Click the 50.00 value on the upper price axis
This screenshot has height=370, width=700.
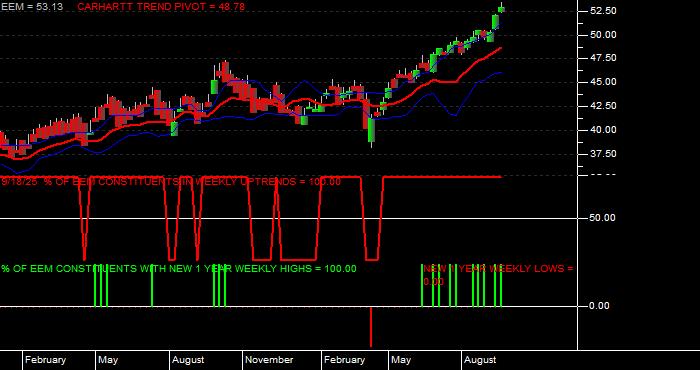(x=603, y=35)
